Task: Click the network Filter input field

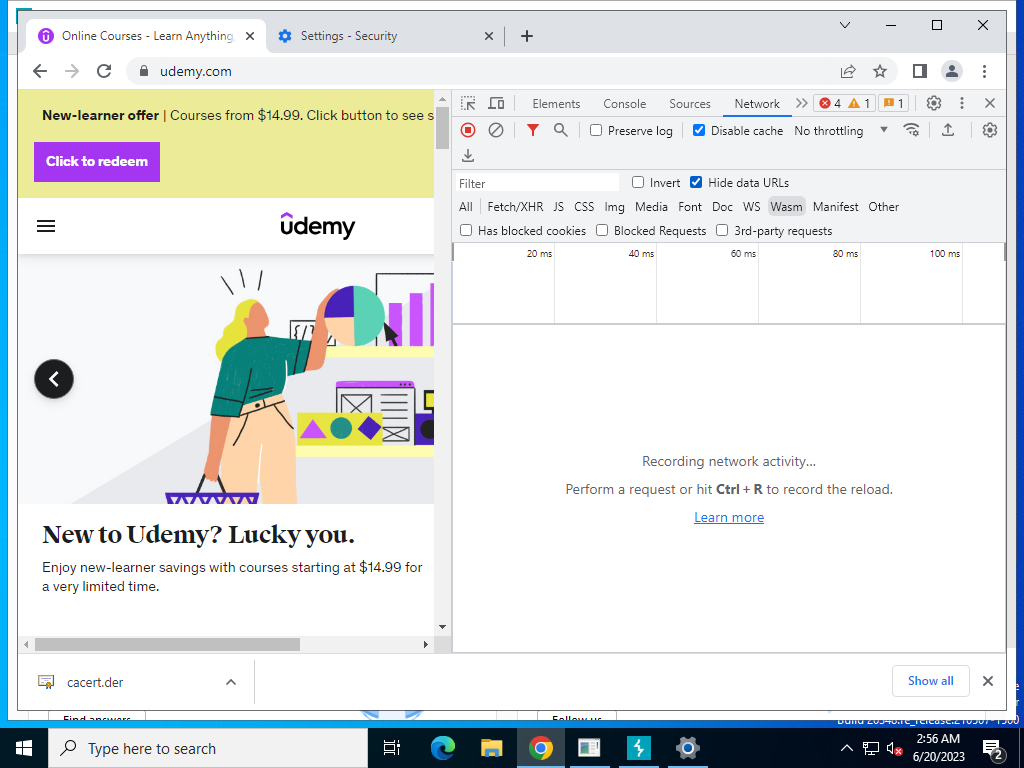Action: click(x=537, y=183)
